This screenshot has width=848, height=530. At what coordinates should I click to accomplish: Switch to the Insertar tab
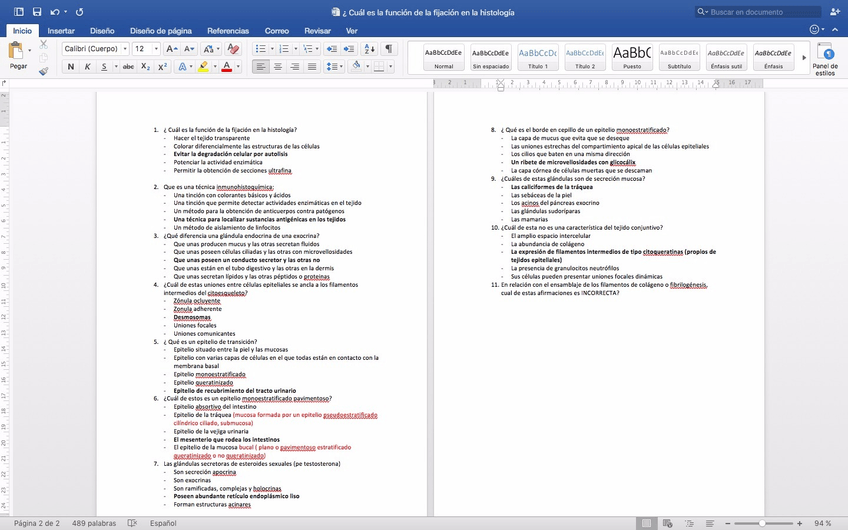(x=60, y=31)
